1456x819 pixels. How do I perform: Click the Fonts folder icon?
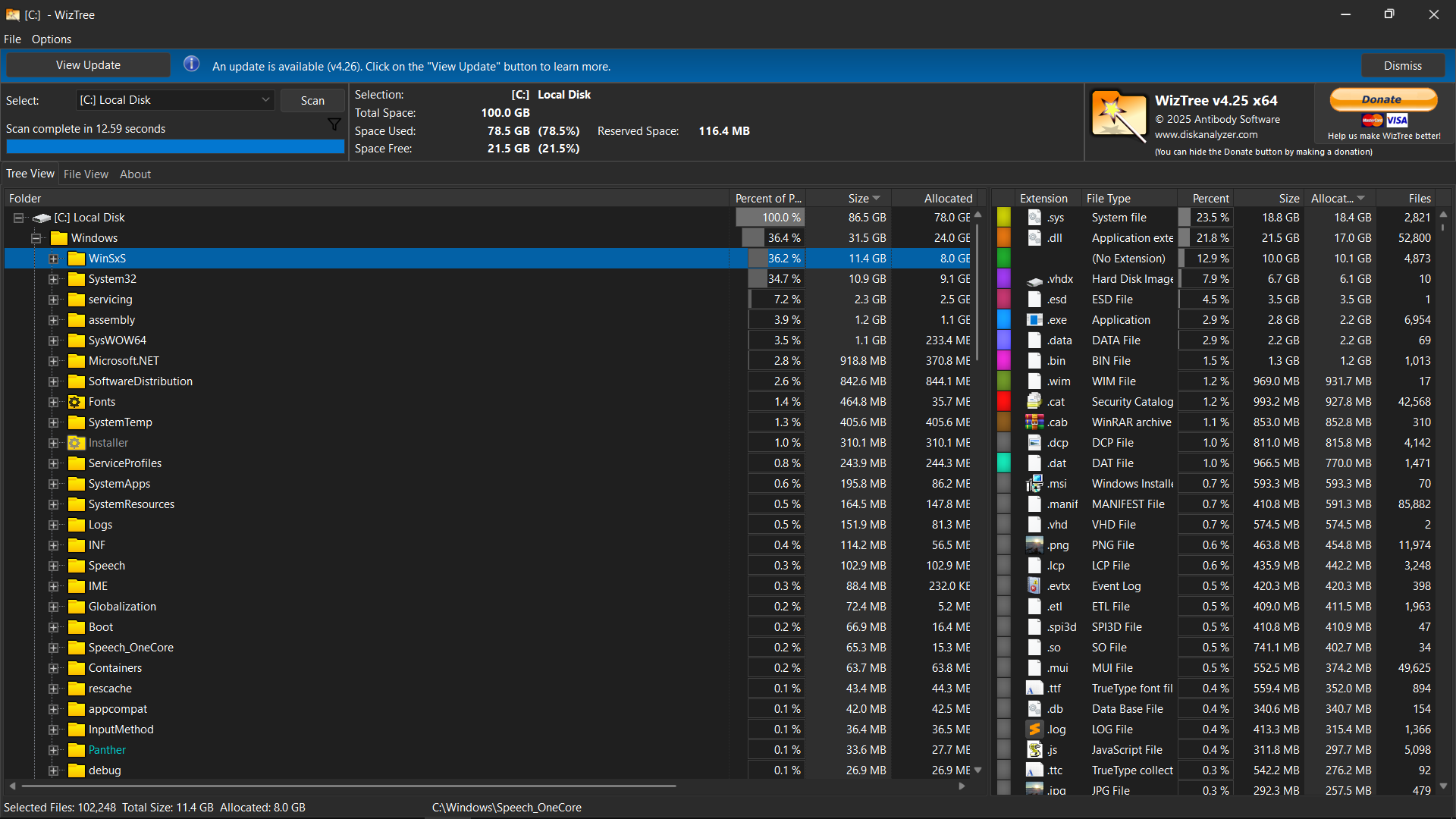coord(76,402)
